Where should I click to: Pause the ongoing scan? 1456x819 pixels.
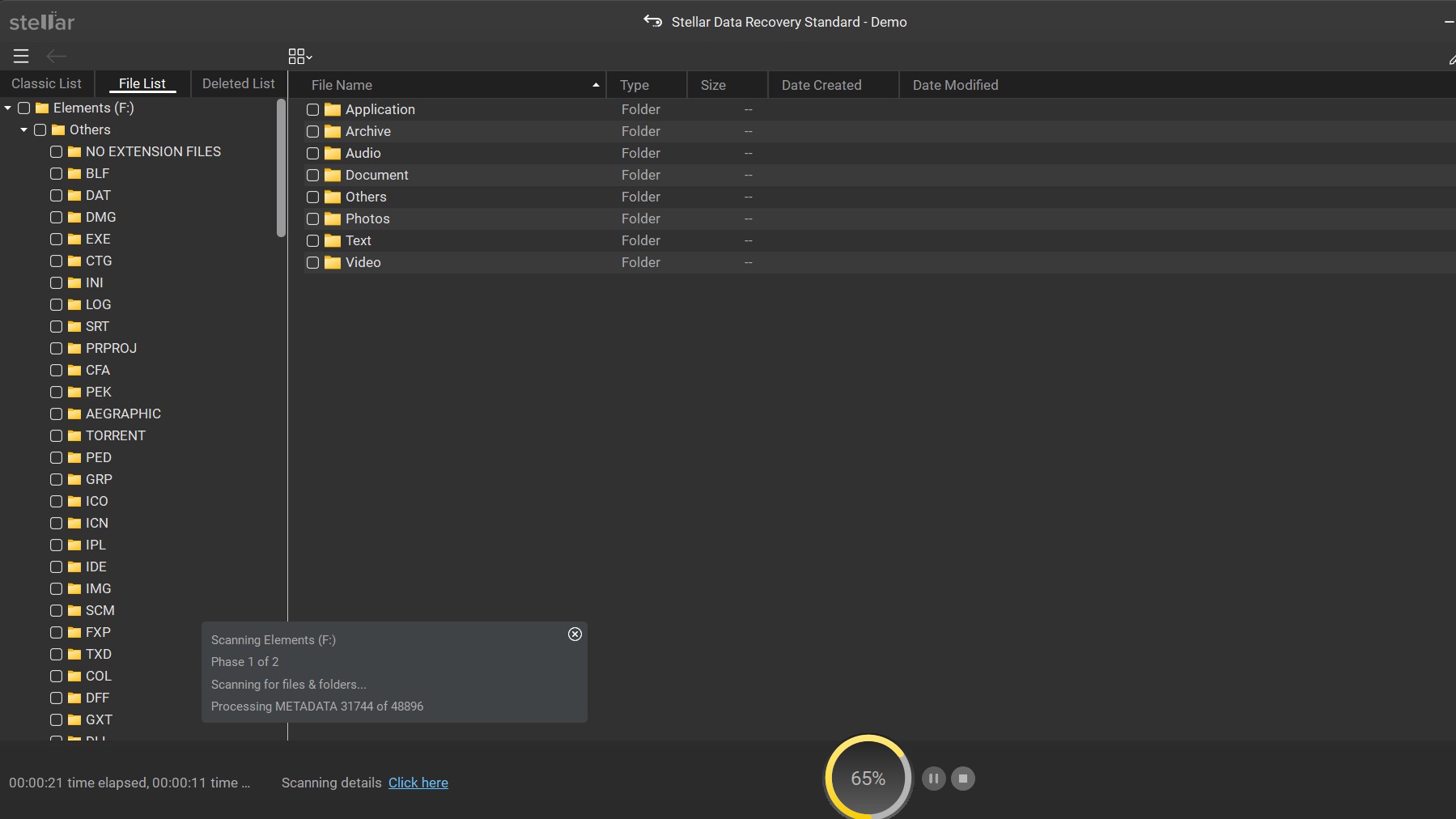coord(932,778)
